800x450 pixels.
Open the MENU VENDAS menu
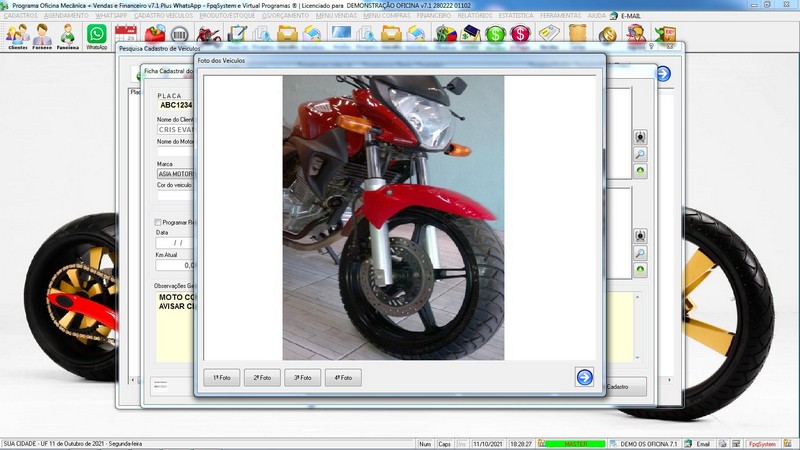click(336, 16)
